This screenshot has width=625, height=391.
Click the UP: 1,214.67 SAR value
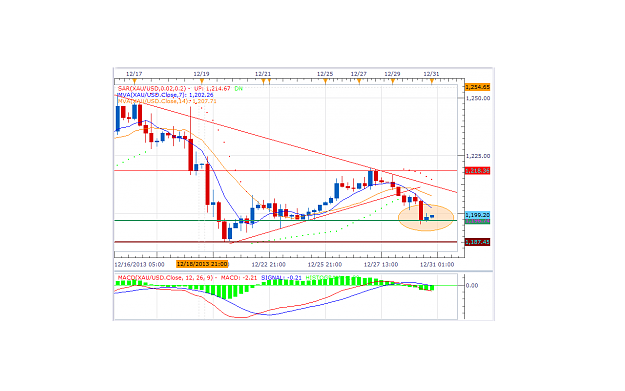212,88
